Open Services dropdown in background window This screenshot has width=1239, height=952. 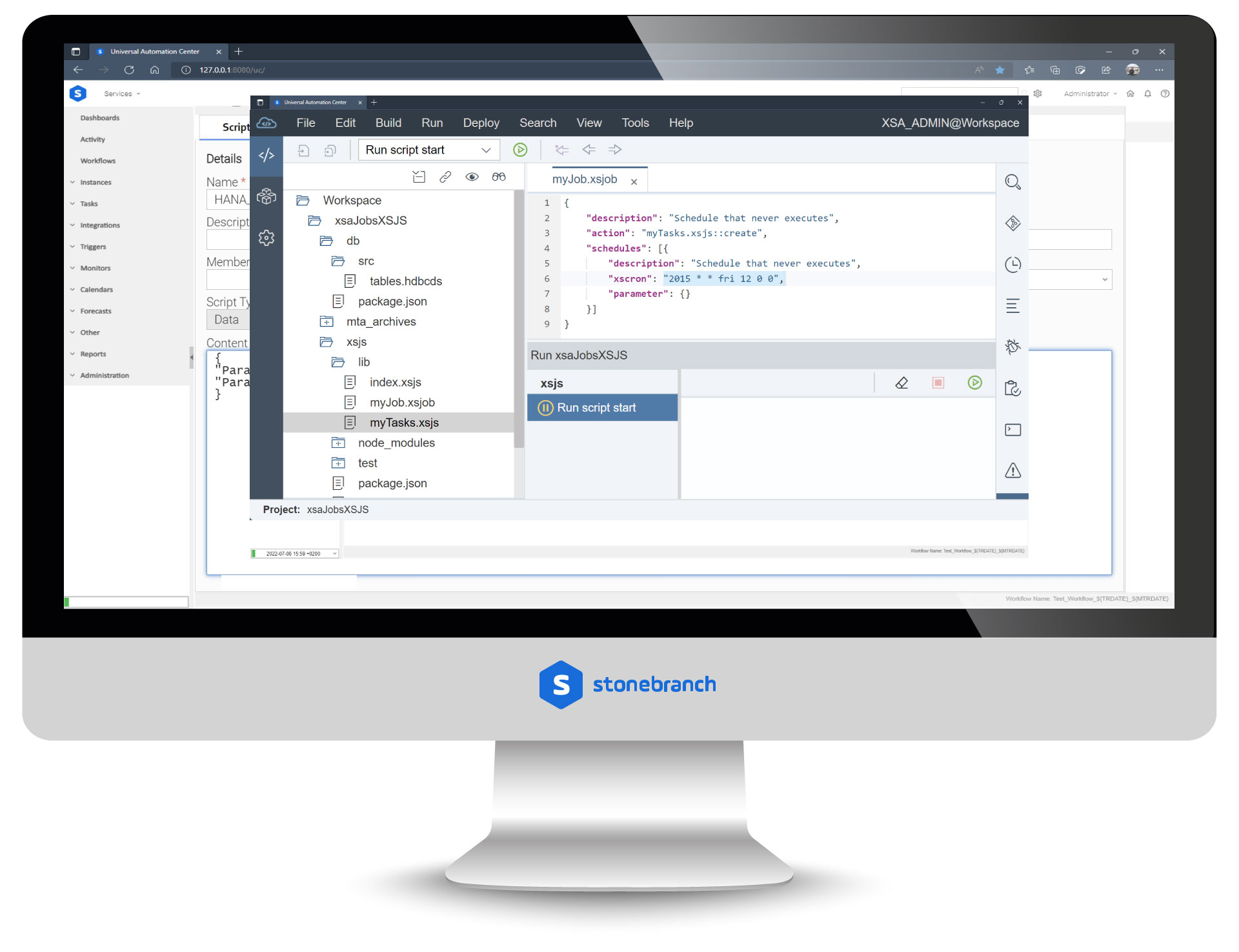[x=121, y=94]
